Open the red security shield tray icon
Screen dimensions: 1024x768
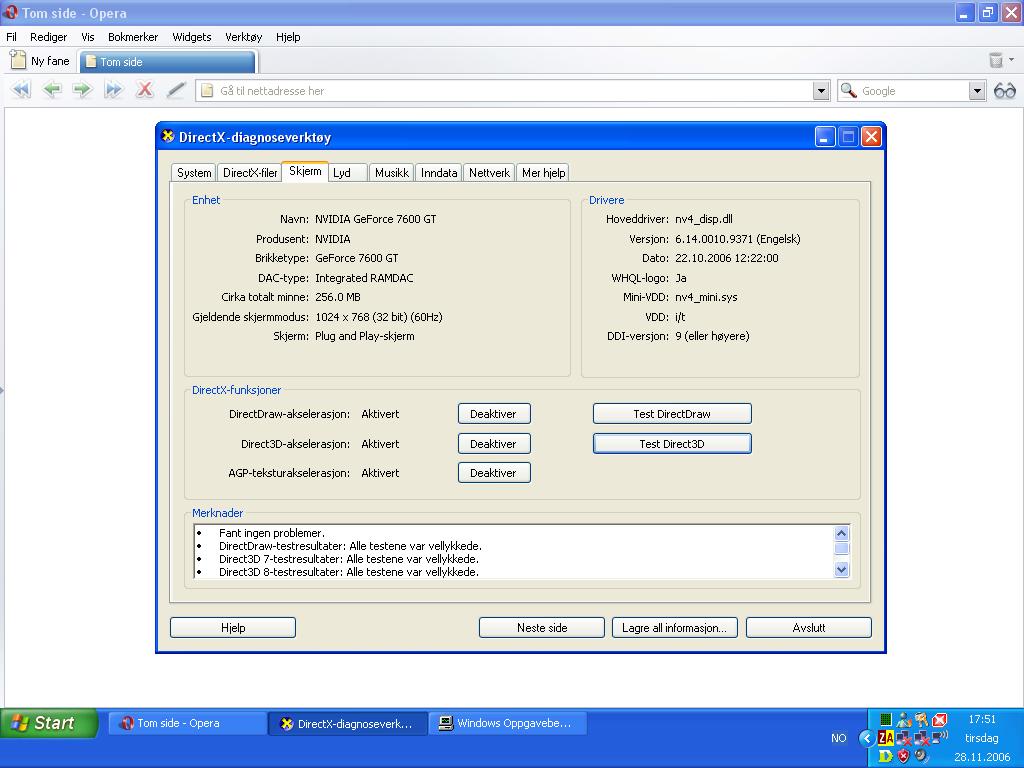[903, 756]
